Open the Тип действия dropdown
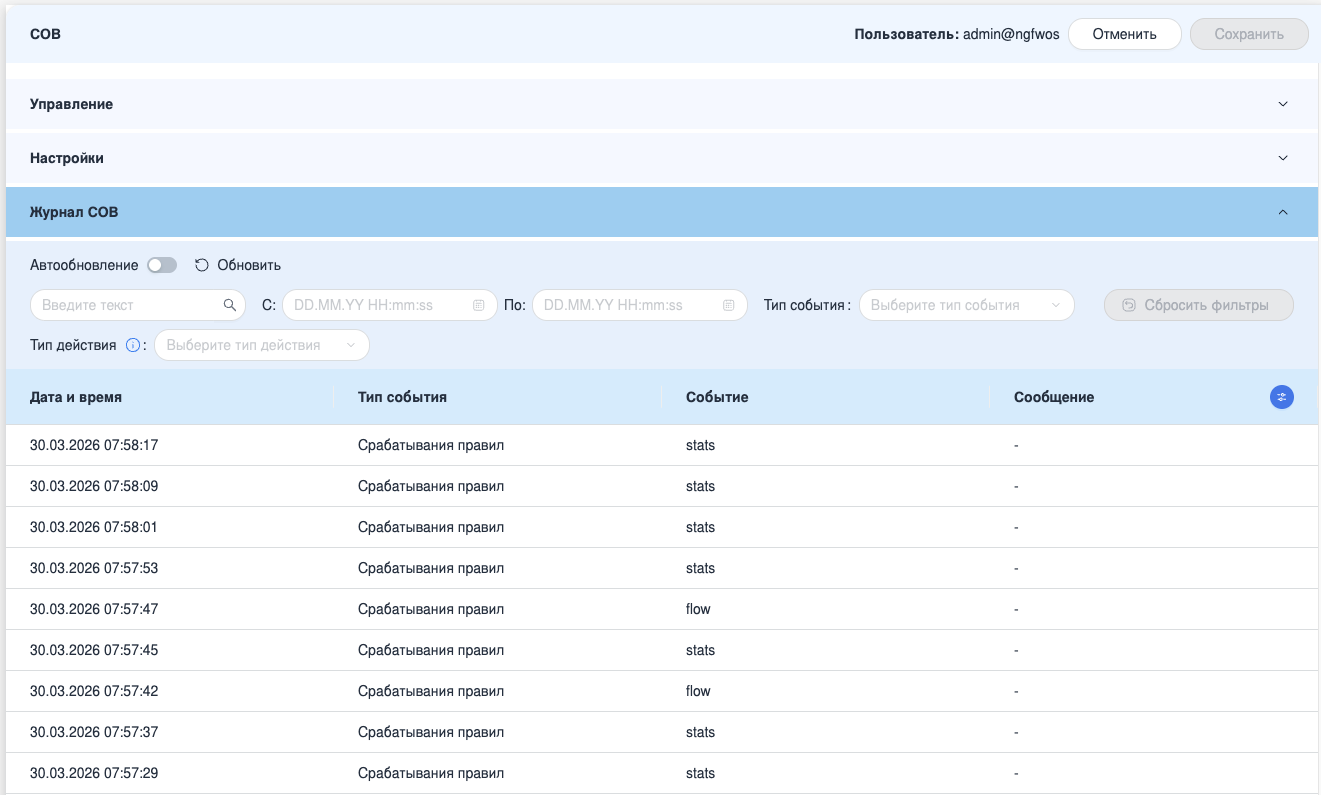The image size is (1321, 795). pyautogui.click(x=262, y=345)
